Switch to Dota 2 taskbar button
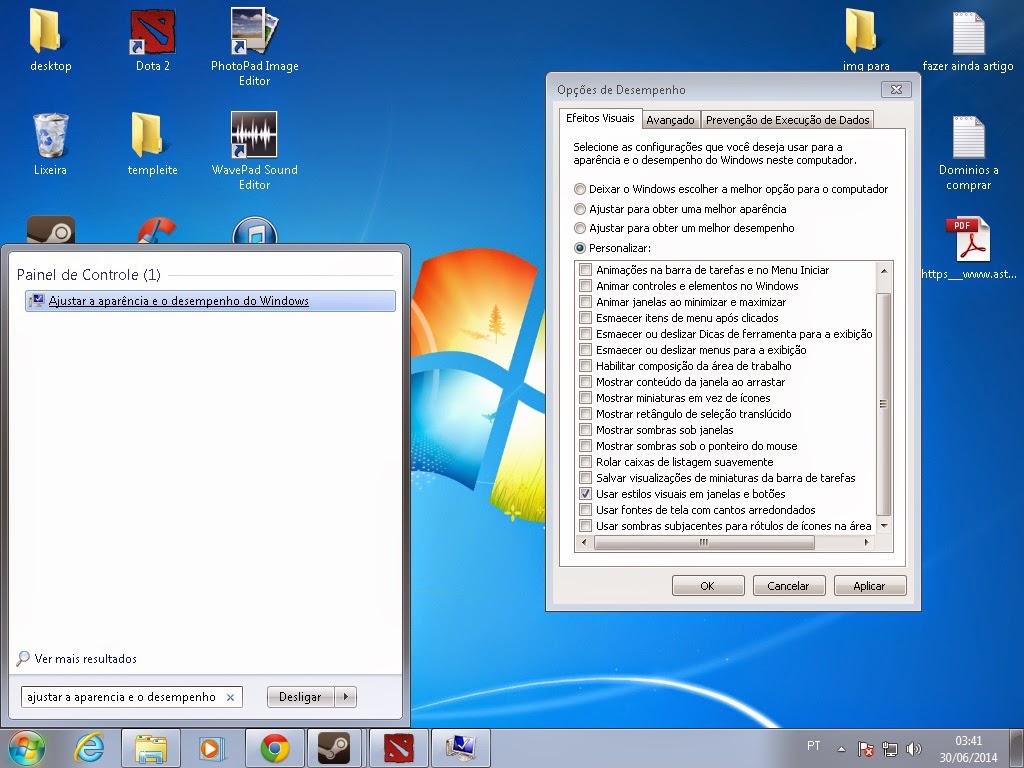Viewport: 1024px width, 768px height. [x=398, y=748]
